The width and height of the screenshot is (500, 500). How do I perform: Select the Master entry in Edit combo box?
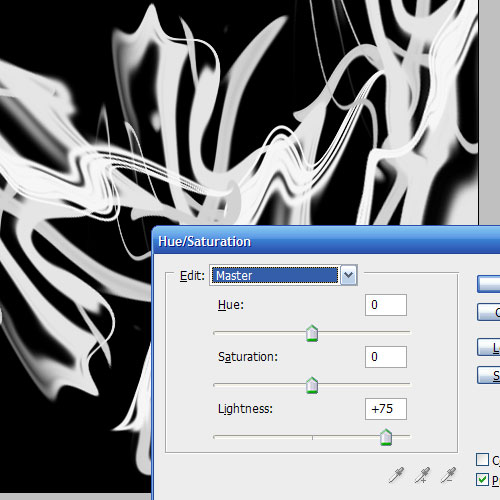pyautogui.click(x=275, y=275)
